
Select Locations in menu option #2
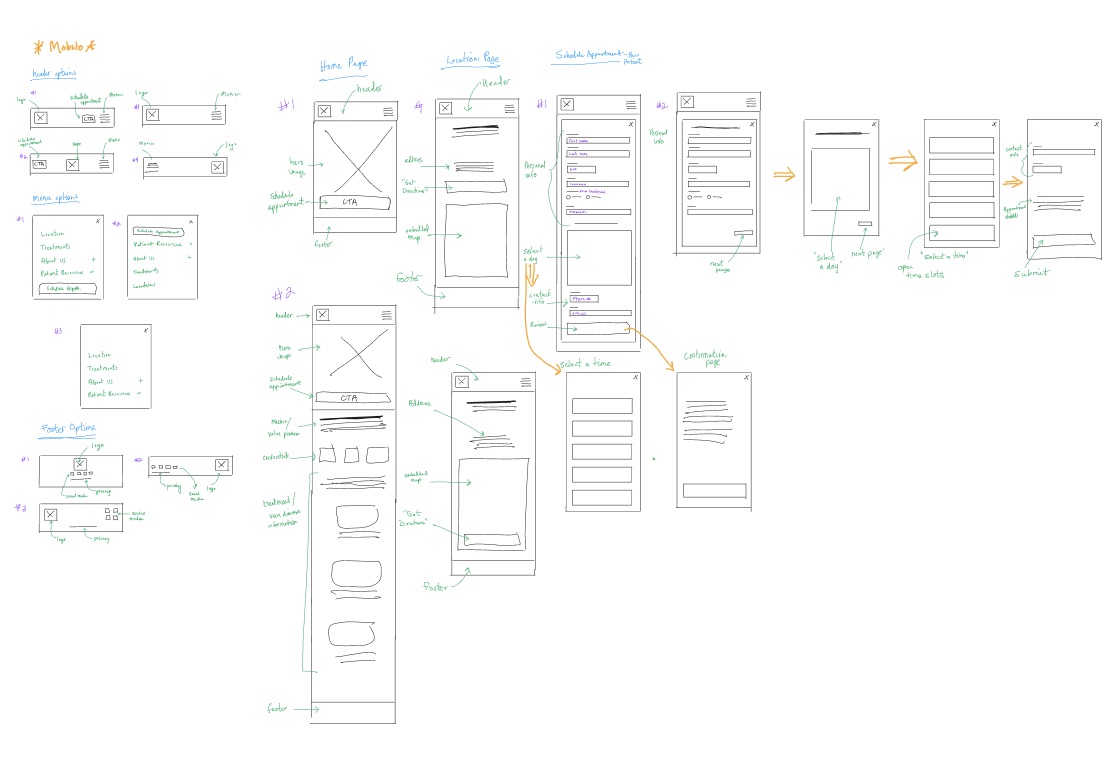(144, 285)
